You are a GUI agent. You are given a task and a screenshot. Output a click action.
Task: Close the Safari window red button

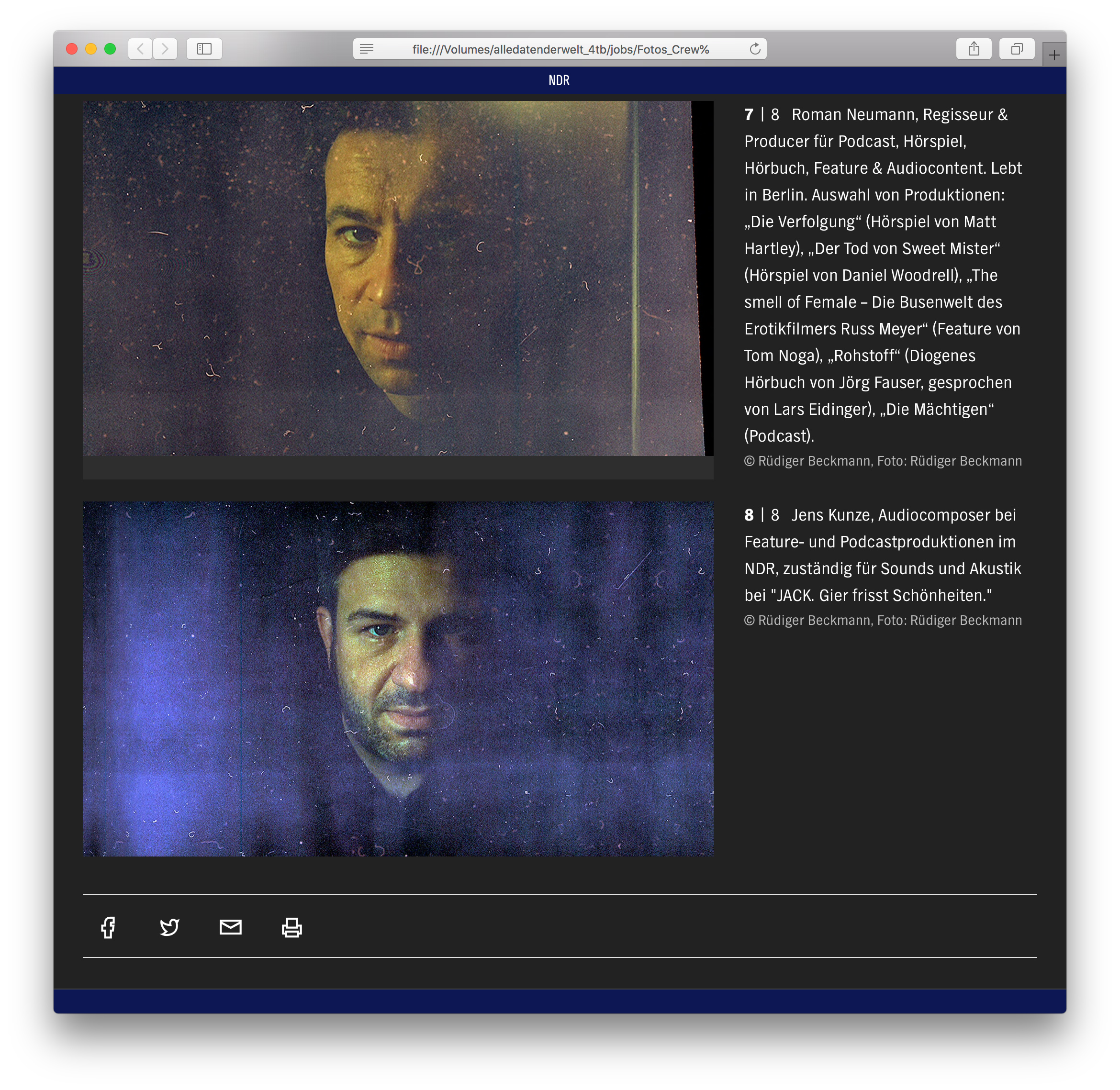[x=72, y=49]
